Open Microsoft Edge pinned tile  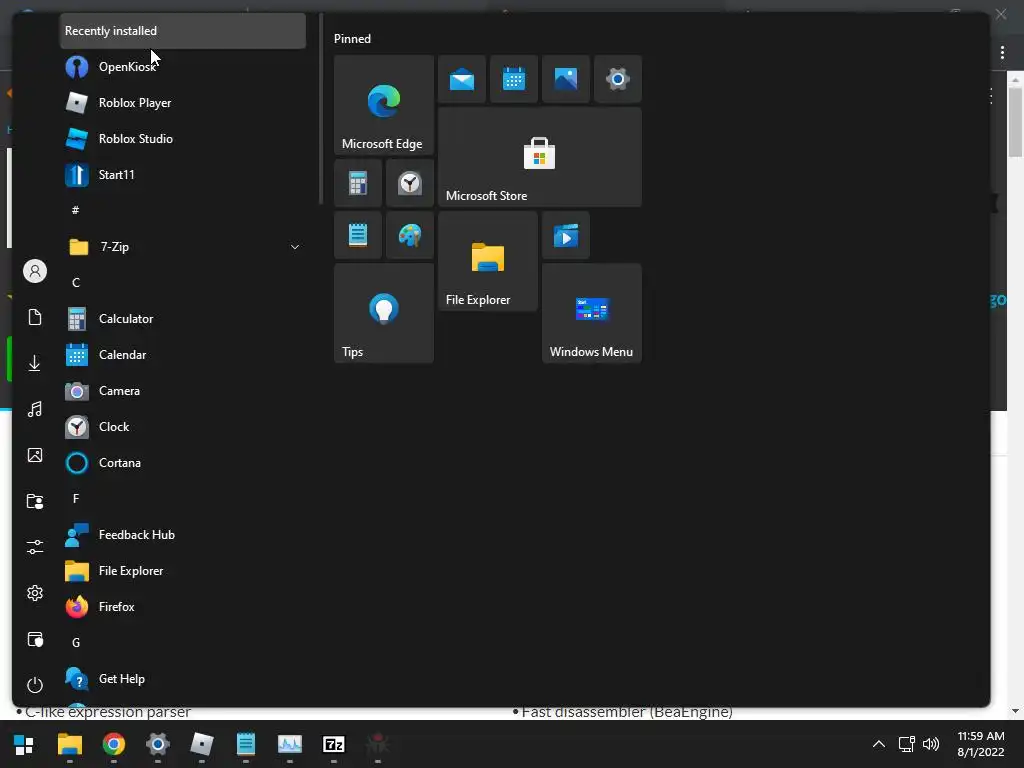tap(384, 104)
